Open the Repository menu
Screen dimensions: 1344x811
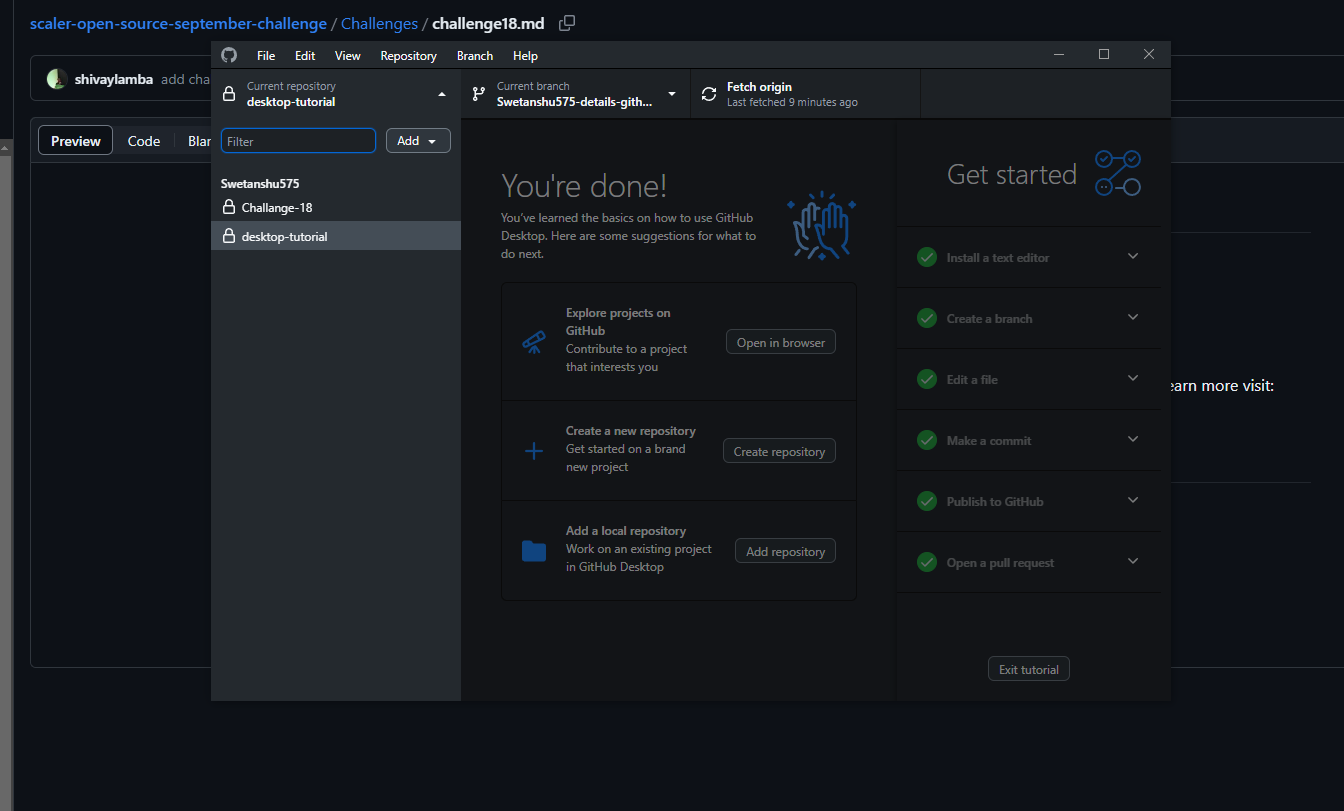408,55
